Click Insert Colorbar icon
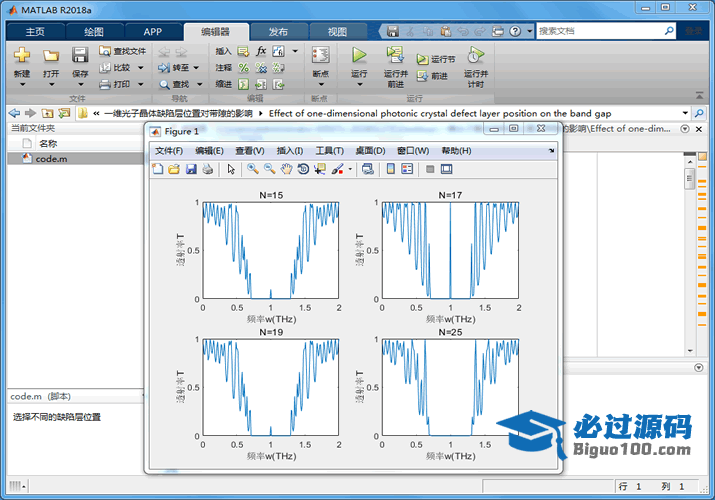This screenshot has width=715, height=500. point(390,169)
